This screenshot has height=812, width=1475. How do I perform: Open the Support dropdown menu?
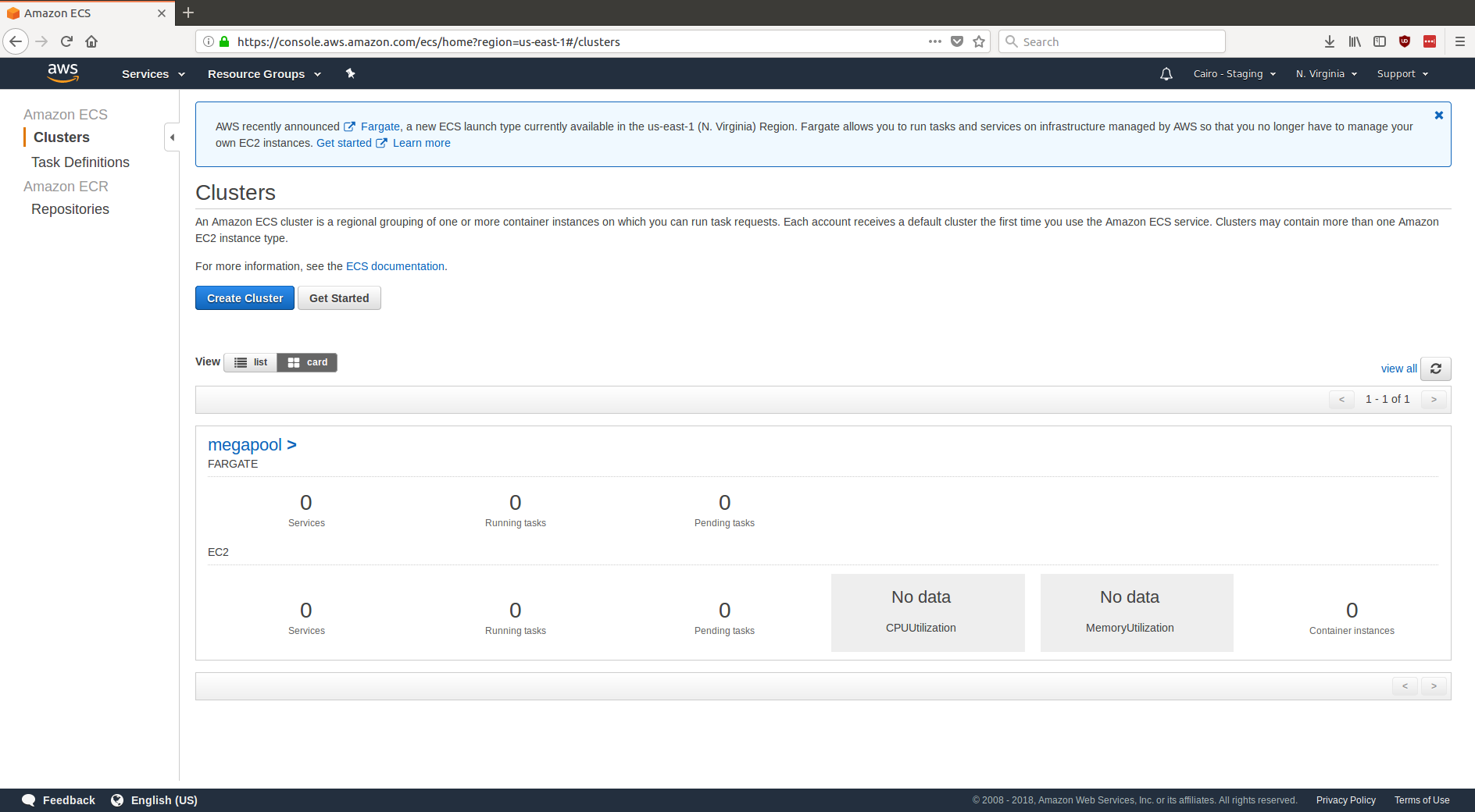pos(1402,74)
